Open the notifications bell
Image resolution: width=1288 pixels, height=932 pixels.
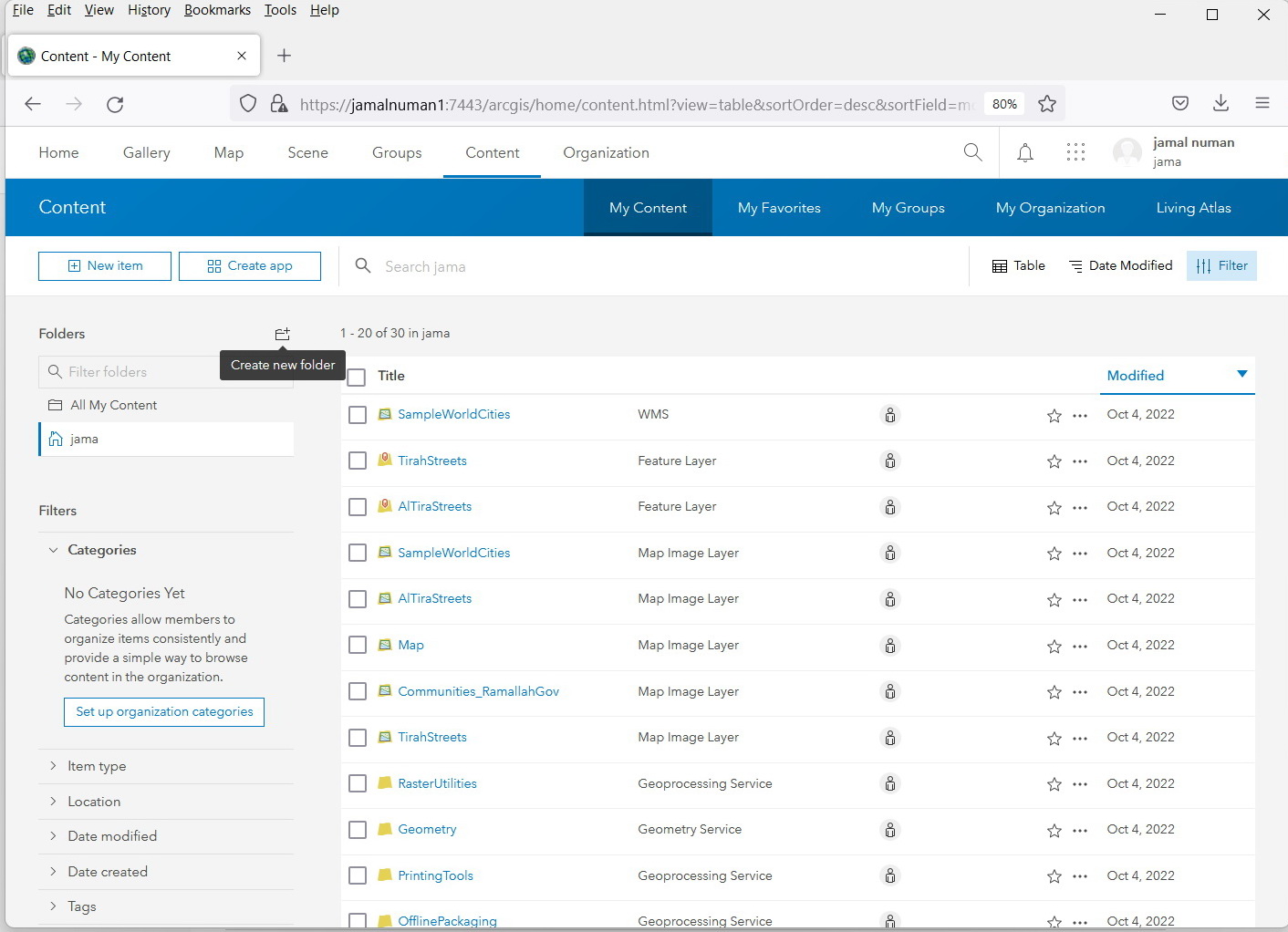(1024, 152)
